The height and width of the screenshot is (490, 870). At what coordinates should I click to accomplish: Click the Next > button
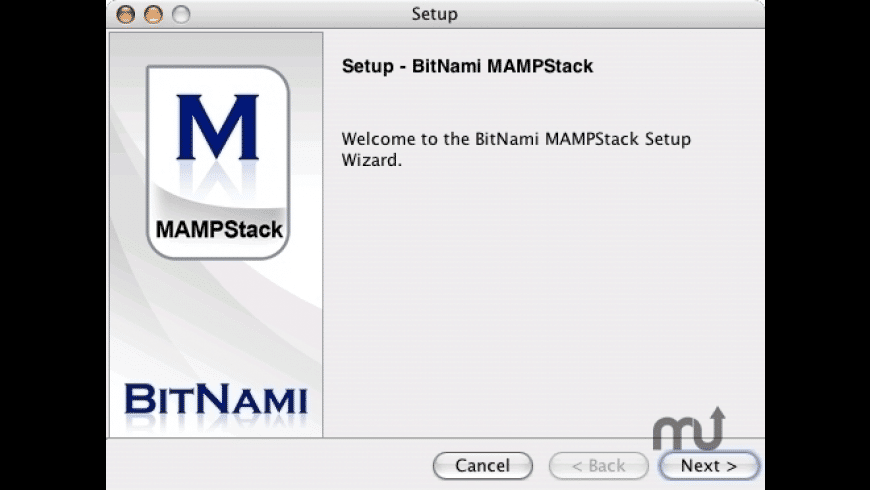coord(709,465)
